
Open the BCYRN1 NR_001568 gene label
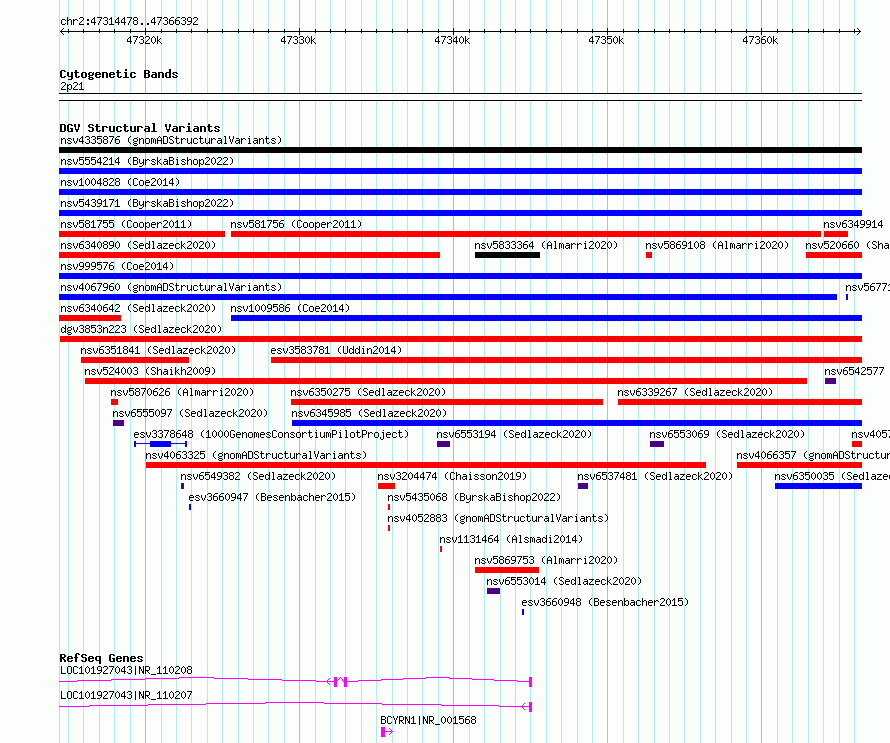point(428,720)
